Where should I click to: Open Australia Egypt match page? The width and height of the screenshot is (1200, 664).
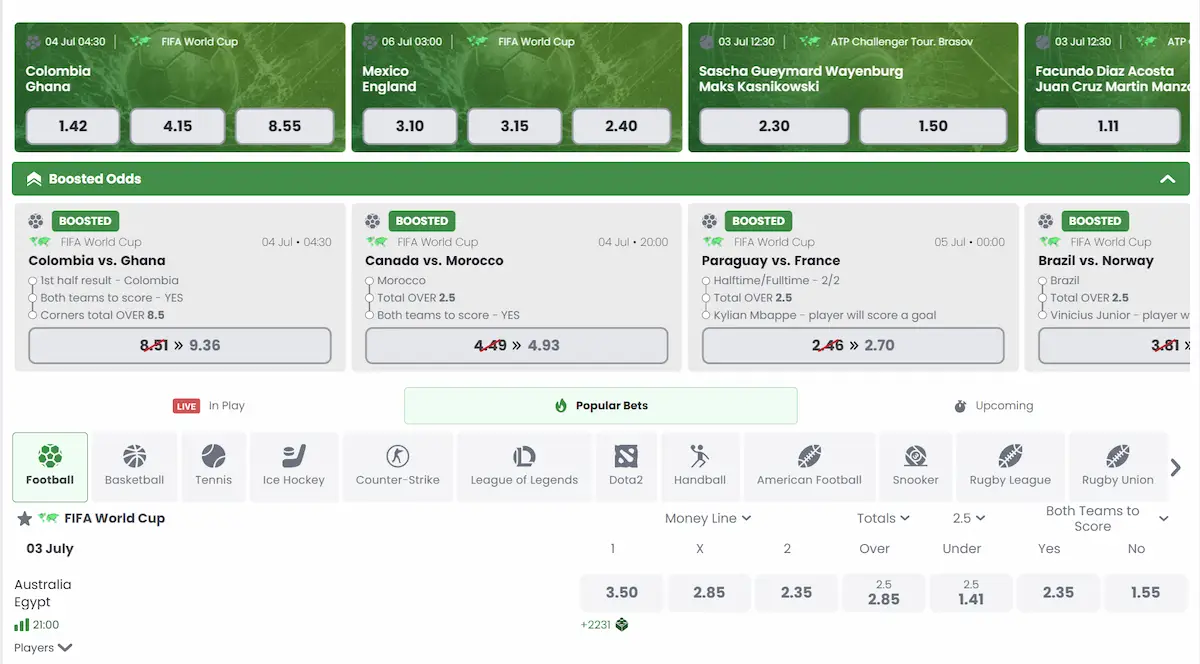point(43,593)
